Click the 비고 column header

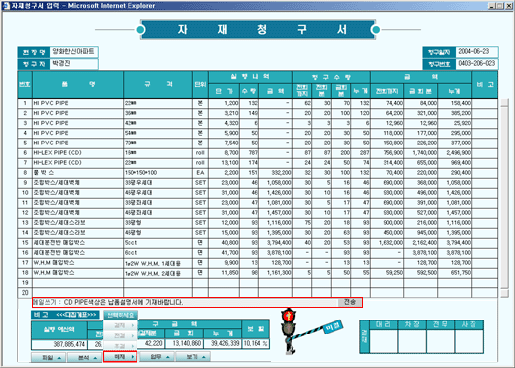click(x=485, y=85)
